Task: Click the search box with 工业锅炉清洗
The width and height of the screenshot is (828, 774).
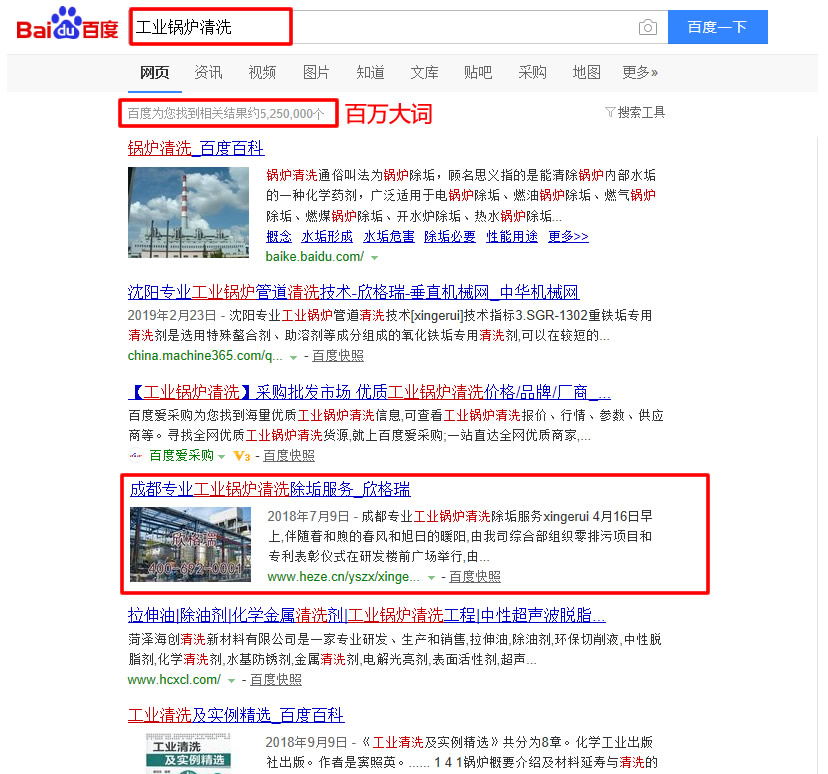Action: pos(399,27)
